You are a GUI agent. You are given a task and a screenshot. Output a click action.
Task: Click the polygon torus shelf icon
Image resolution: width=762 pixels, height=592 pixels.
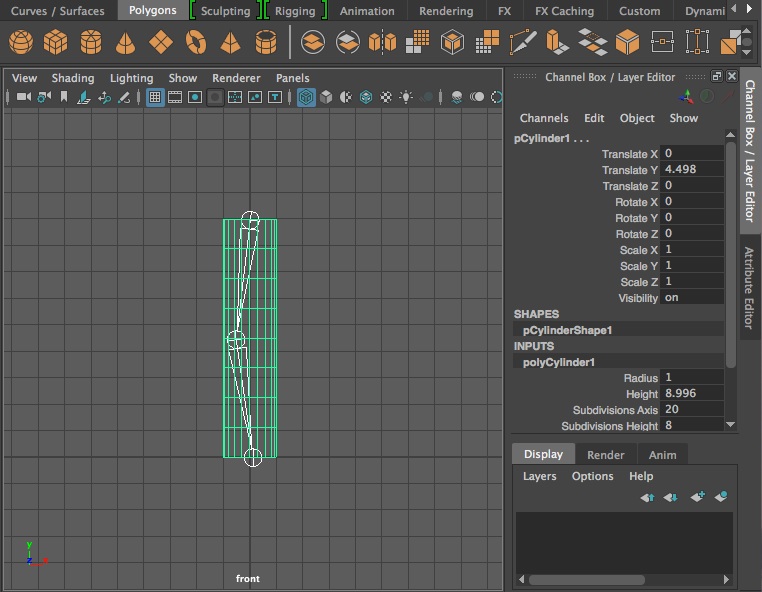(196, 43)
